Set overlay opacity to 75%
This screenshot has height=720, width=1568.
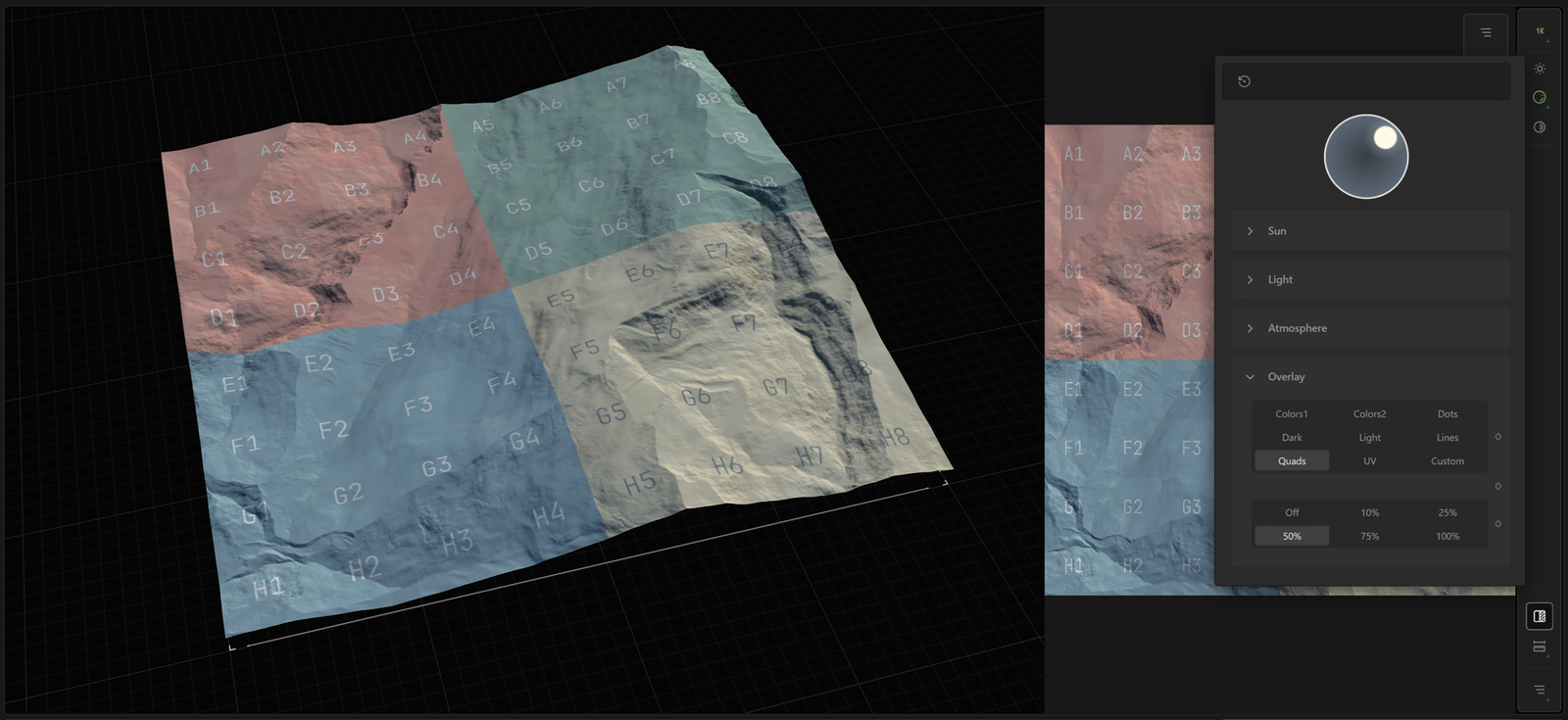(x=1369, y=536)
